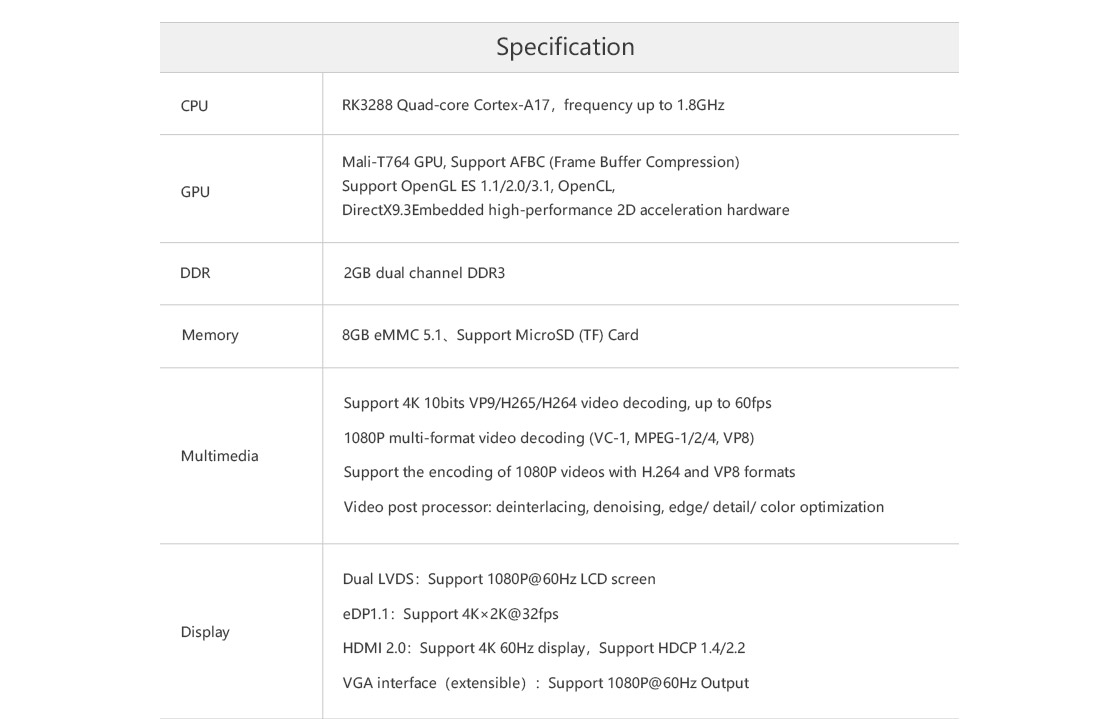The image size is (1118, 719).
Task: Click the H.264 and VP8 encoding line
Action: (x=569, y=472)
